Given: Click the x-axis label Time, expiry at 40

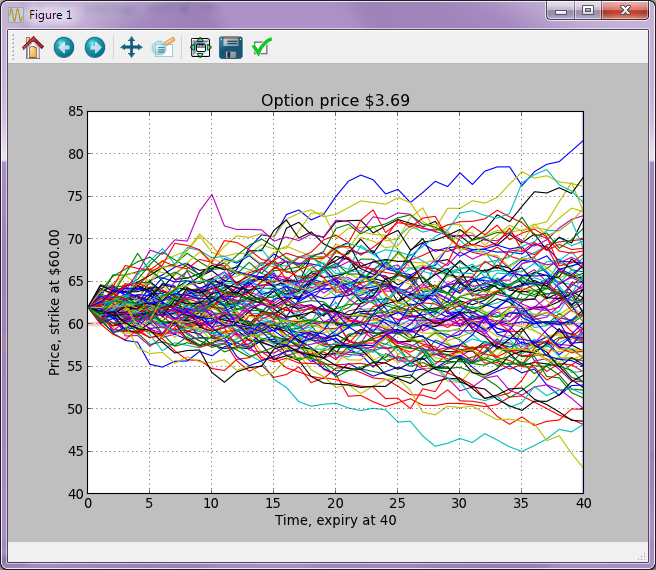Looking at the screenshot, I should coord(336,520).
